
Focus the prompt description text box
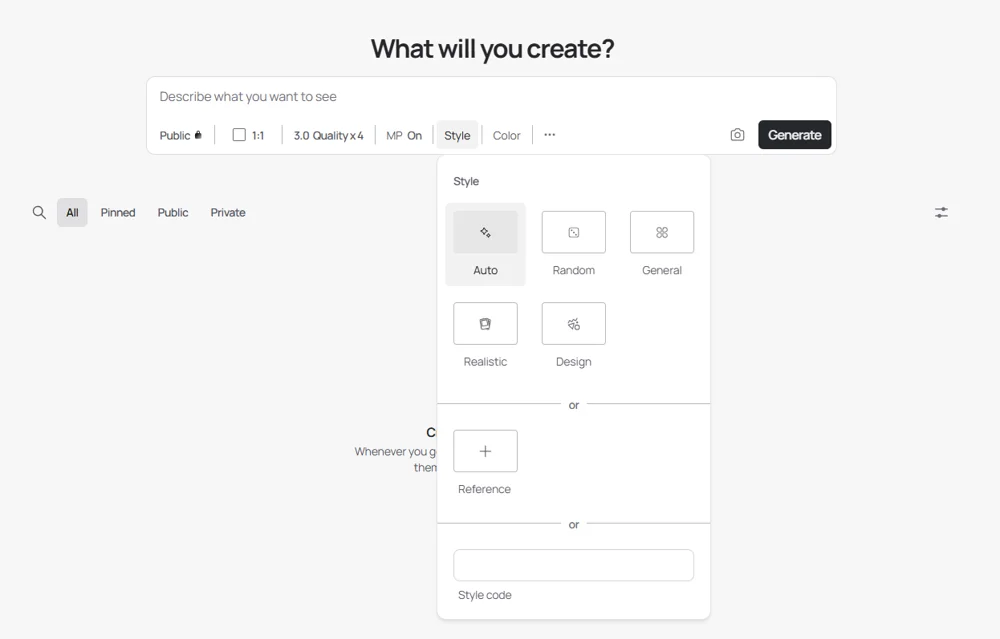[x=491, y=96]
